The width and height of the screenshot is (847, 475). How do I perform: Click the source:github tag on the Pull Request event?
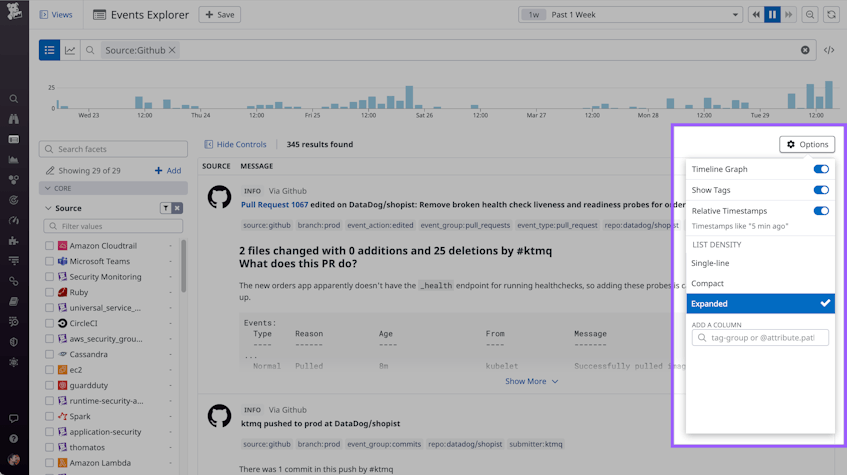(x=267, y=225)
